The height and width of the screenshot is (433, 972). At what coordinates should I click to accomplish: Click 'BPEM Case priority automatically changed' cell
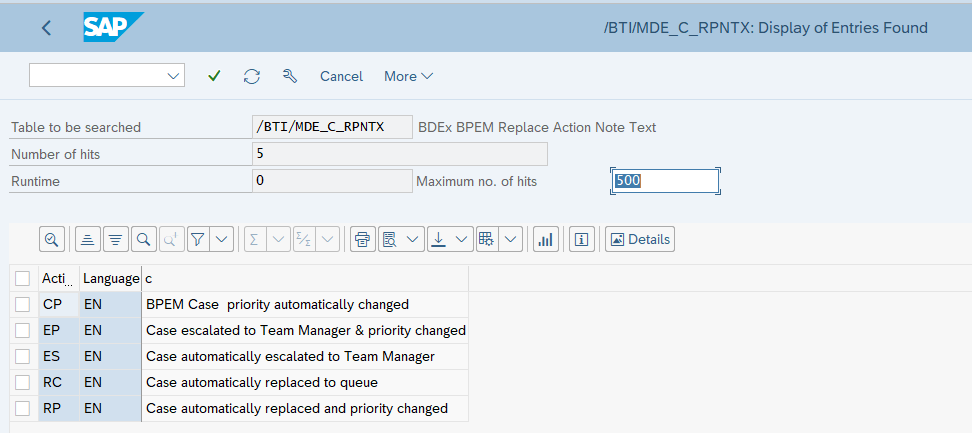(305, 304)
